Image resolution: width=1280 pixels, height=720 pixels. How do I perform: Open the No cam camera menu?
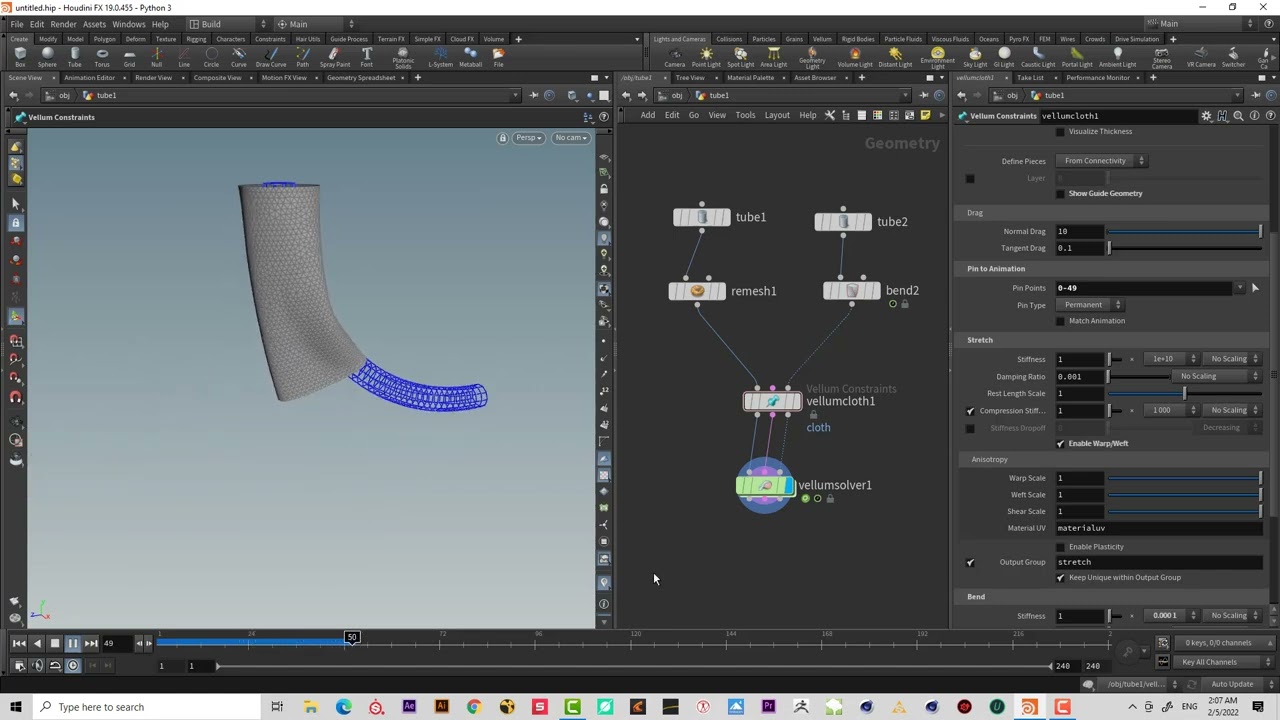571,138
